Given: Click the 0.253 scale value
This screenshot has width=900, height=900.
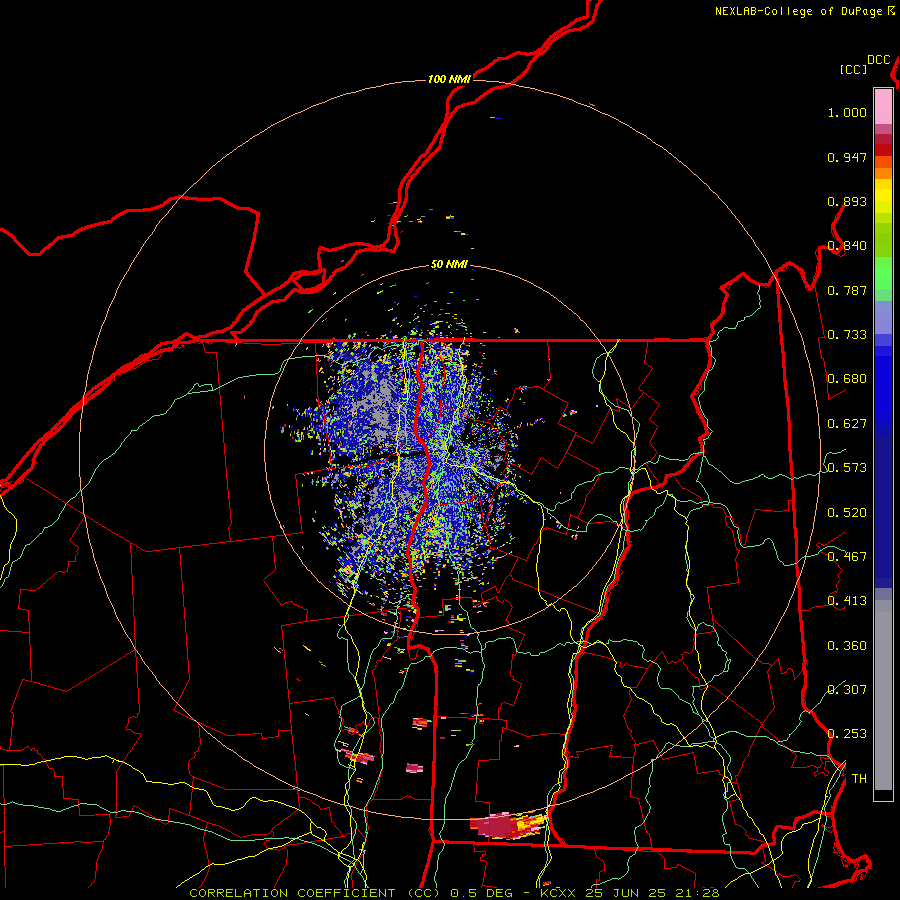Looking at the screenshot, I should pos(847,734).
